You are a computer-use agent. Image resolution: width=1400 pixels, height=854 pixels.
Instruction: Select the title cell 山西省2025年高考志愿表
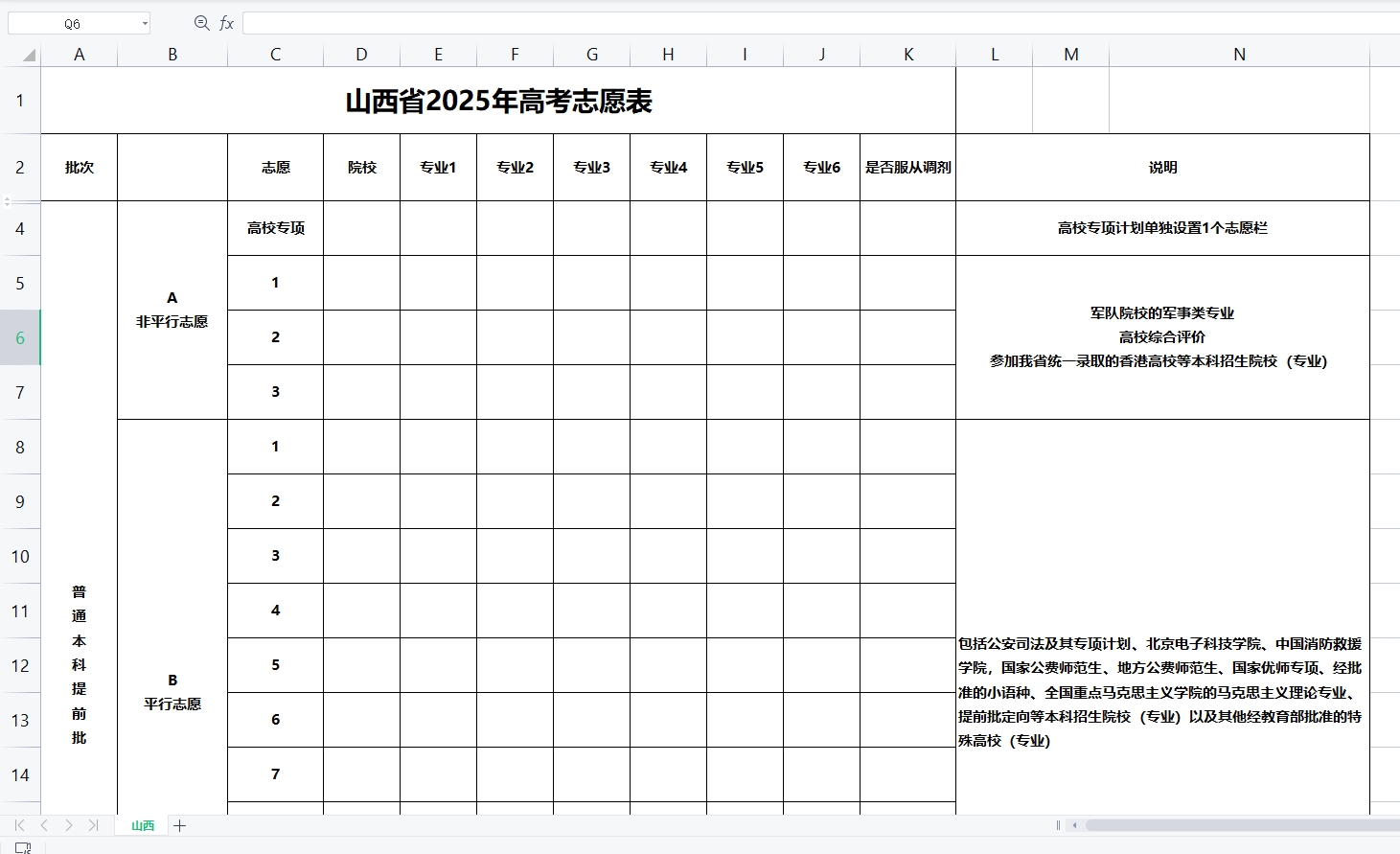498,100
